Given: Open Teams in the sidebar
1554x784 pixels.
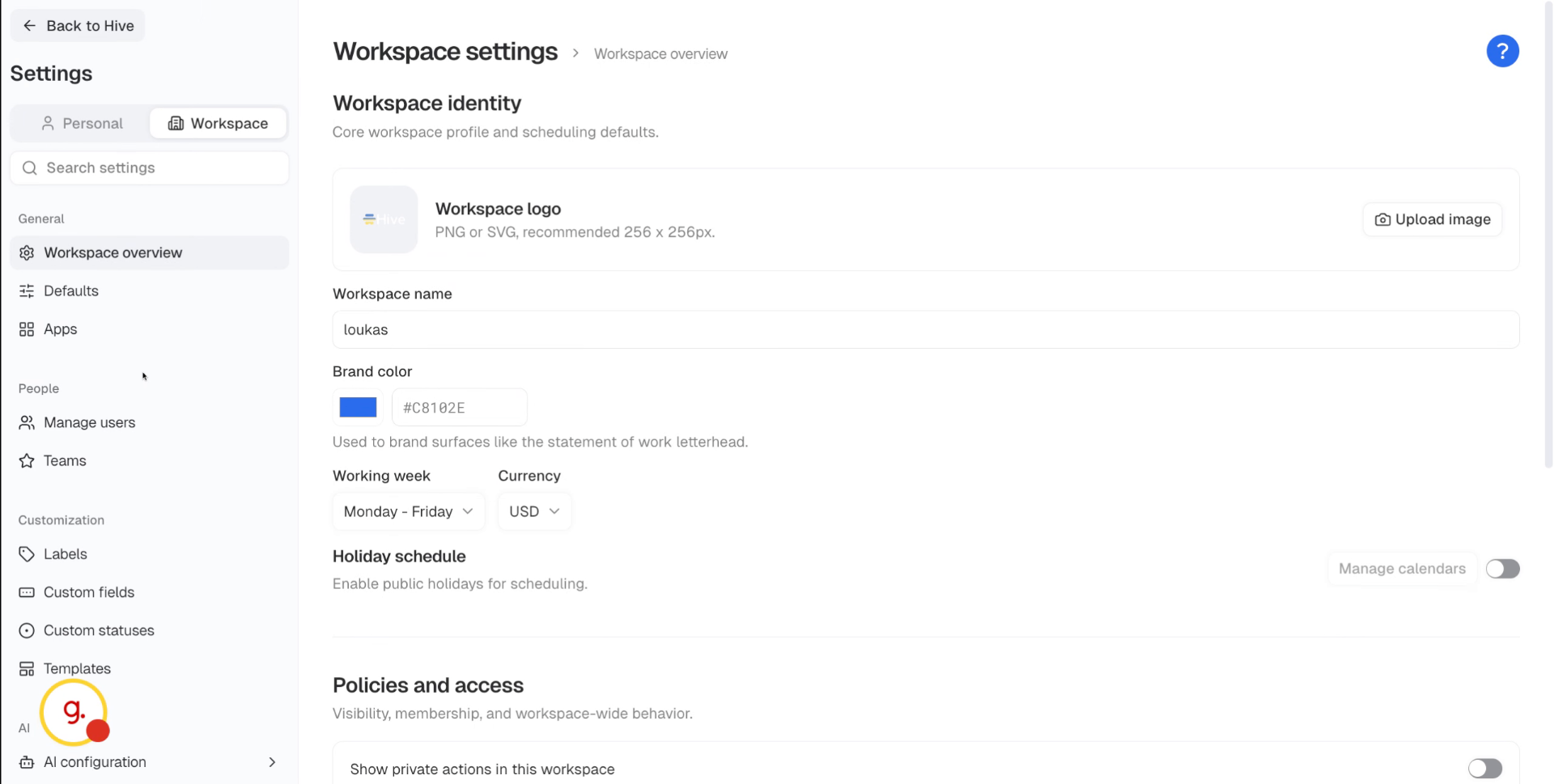Looking at the screenshot, I should pos(150,461).
